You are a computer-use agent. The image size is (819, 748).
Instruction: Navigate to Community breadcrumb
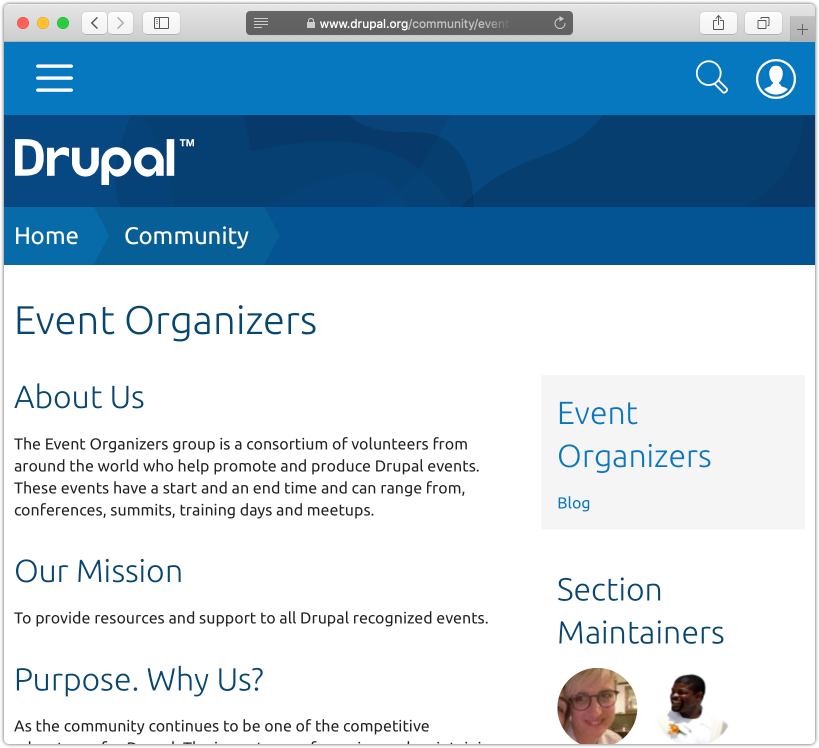pyautogui.click(x=186, y=236)
